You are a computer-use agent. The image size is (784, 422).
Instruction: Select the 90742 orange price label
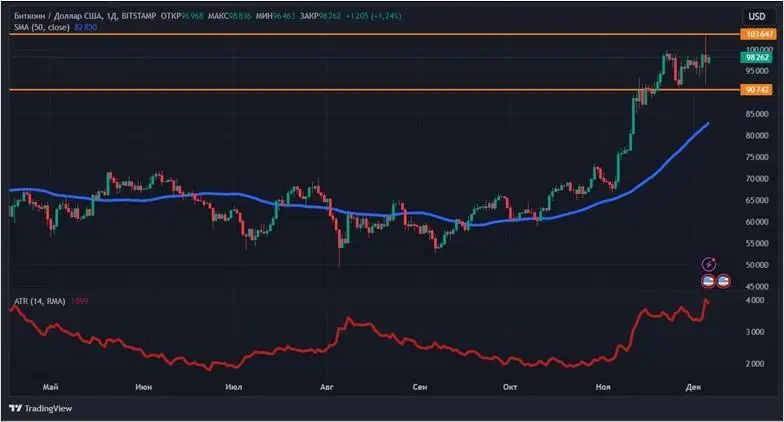point(757,90)
